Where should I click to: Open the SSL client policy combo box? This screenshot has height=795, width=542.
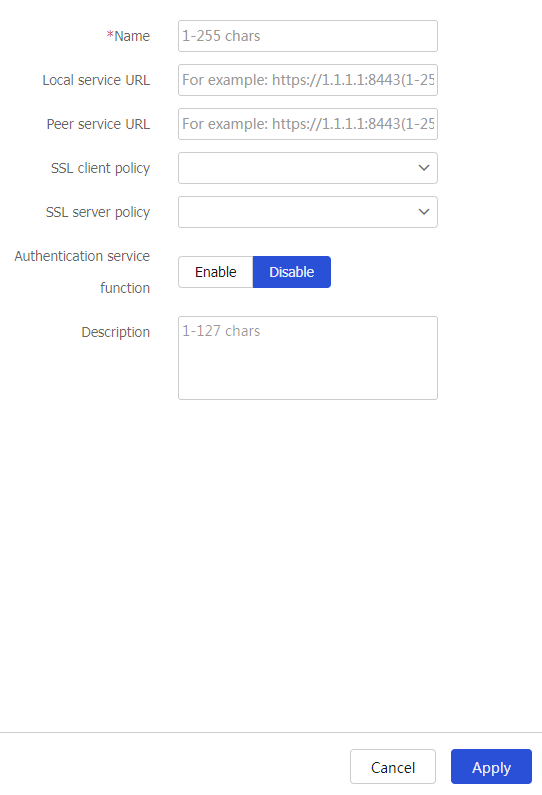pyautogui.click(x=308, y=168)
